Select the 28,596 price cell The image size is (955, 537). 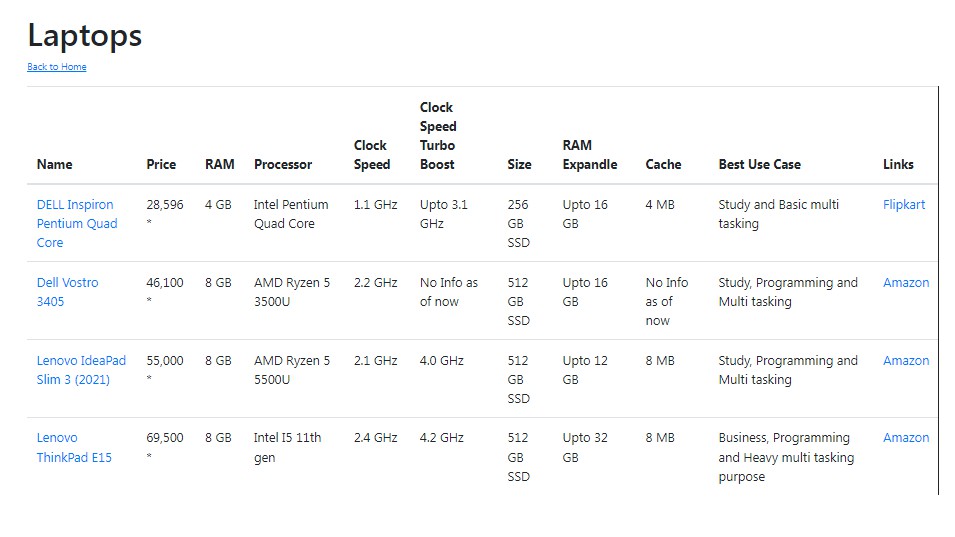(x=165, y=204)
